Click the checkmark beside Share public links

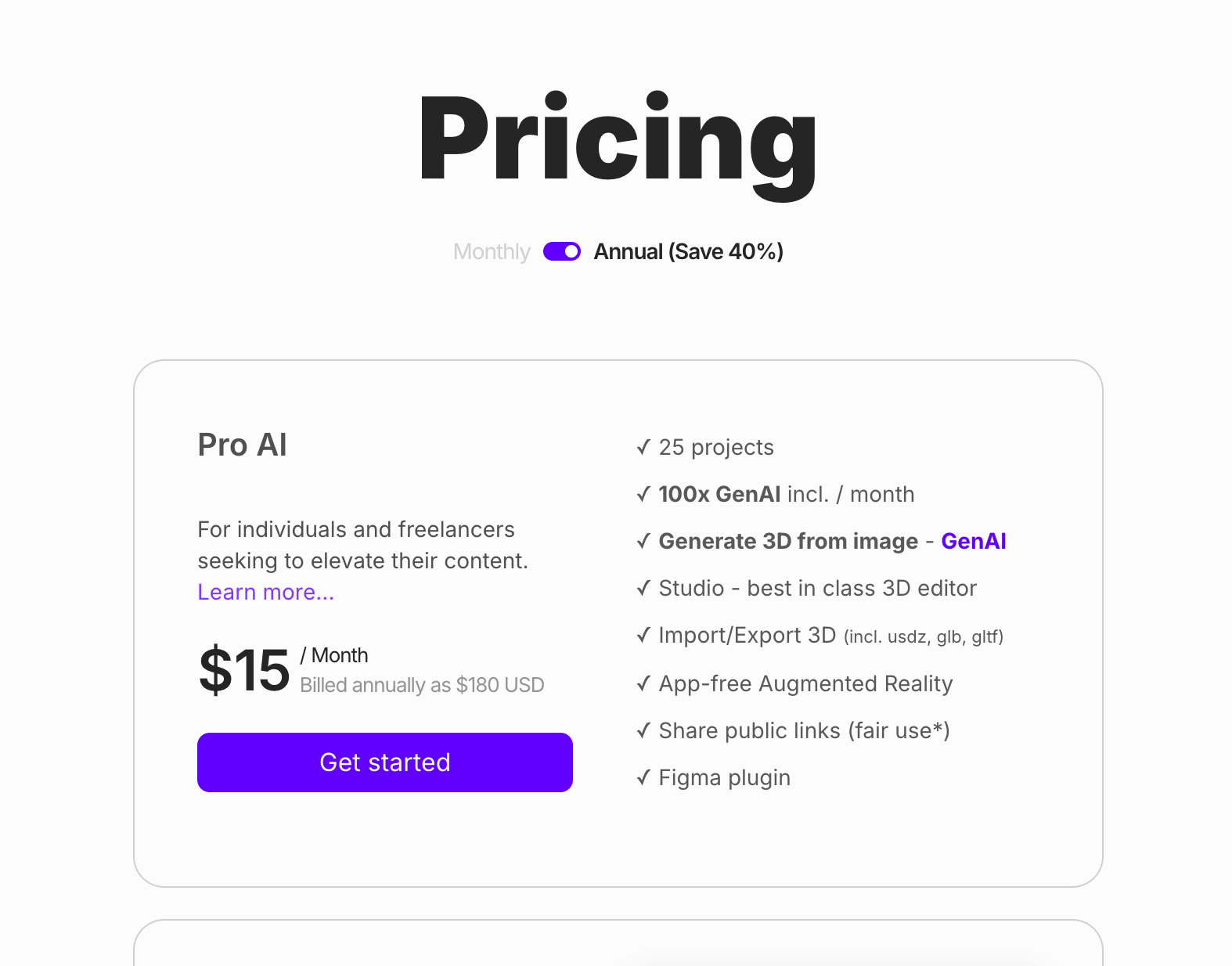click(x=643, y=730)
